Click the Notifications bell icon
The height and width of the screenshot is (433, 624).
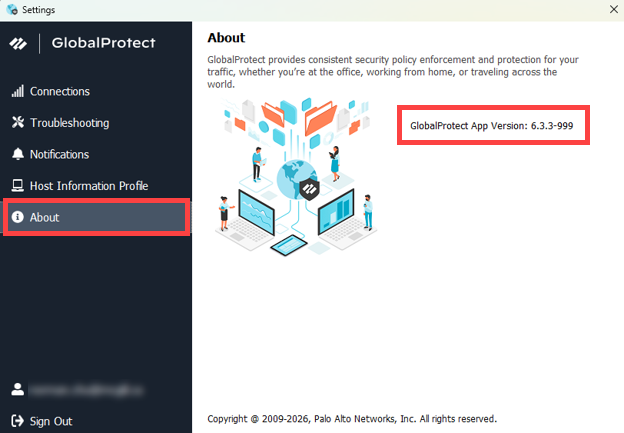pos(18,154)
